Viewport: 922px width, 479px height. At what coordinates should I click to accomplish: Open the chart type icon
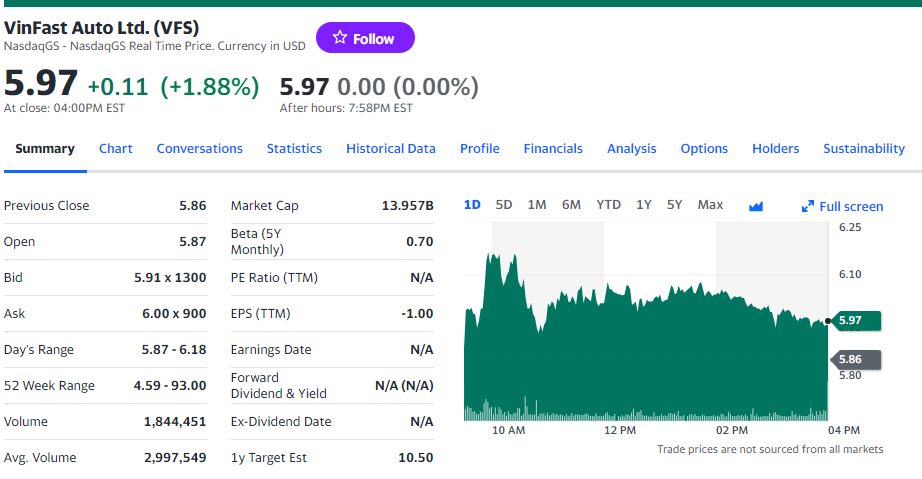coord(756,206)
